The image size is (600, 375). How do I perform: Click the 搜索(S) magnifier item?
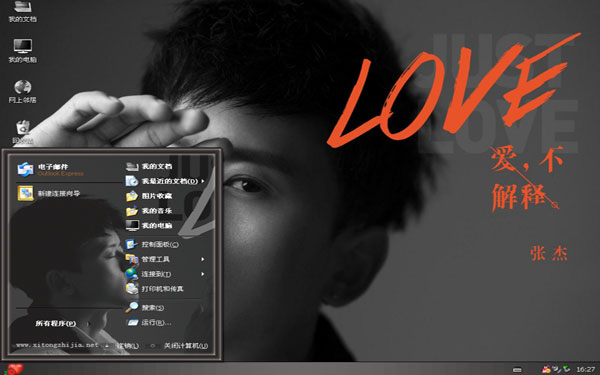[145, 307]
